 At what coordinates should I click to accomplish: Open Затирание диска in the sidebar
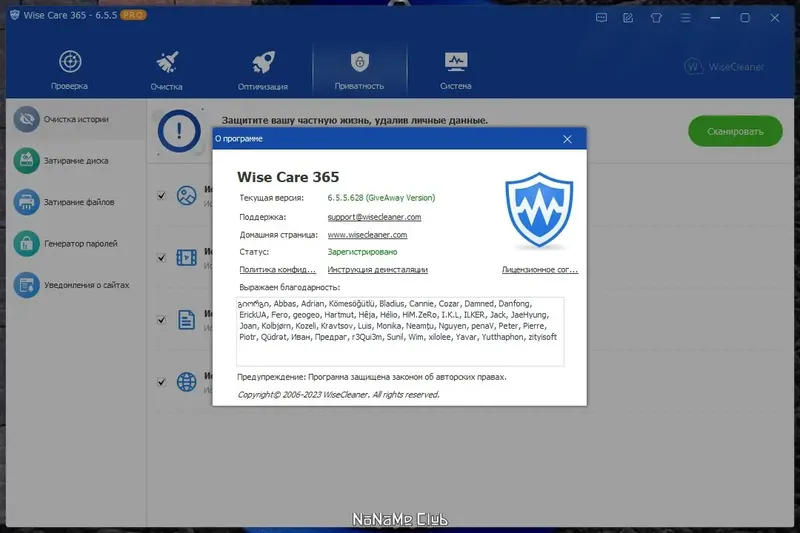(77, 161)
